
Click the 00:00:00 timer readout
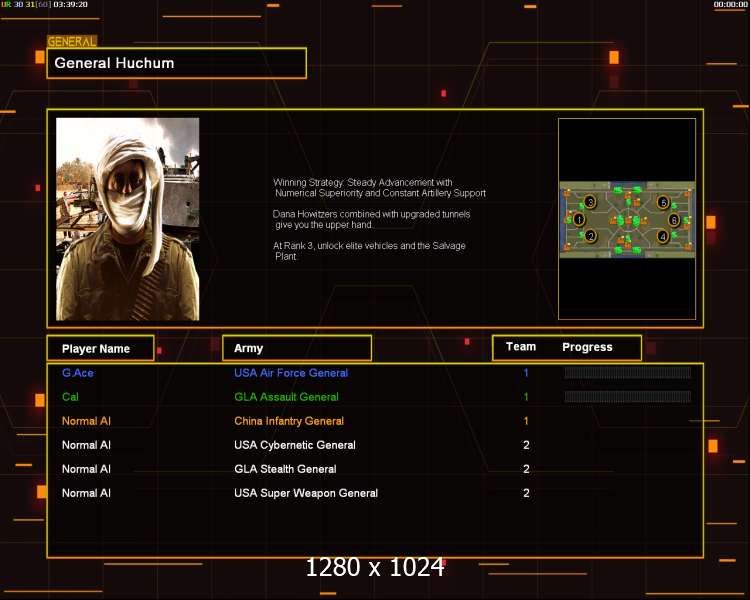731,4
